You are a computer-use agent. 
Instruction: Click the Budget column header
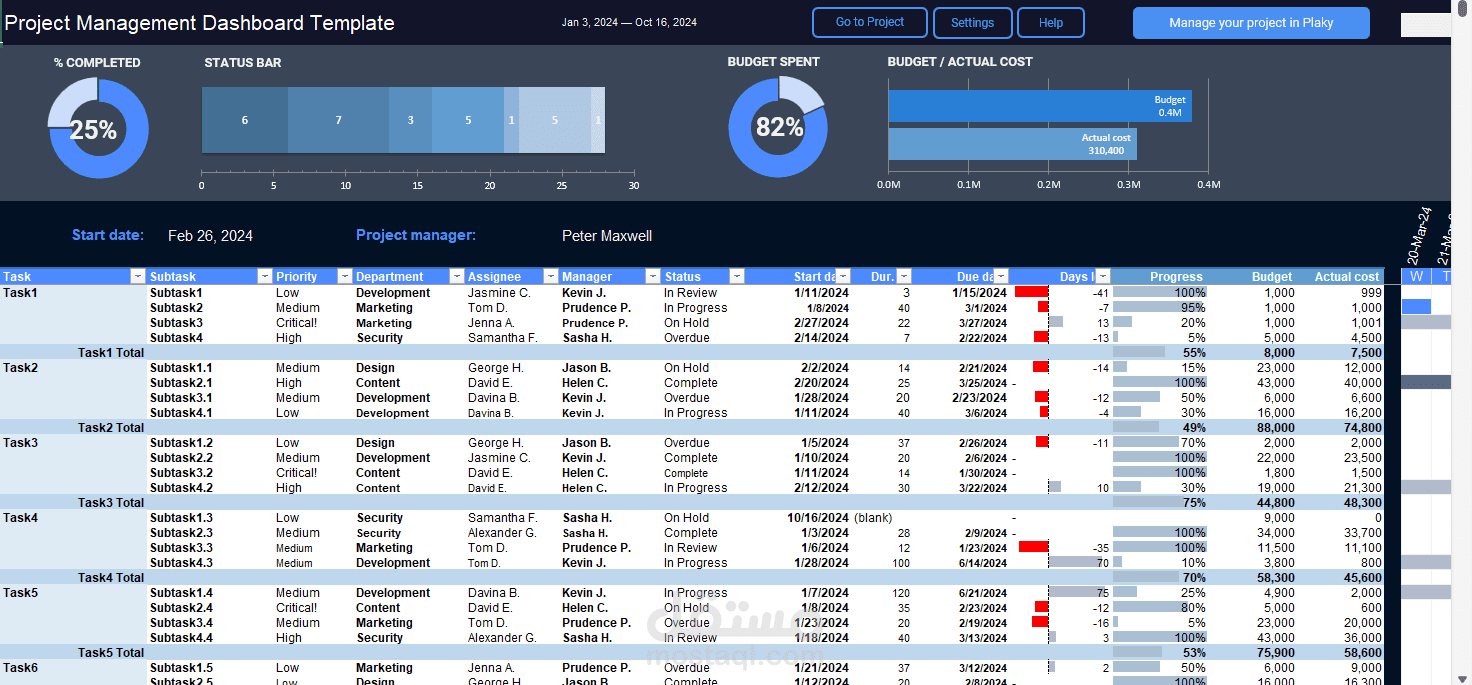(1272, 277)
